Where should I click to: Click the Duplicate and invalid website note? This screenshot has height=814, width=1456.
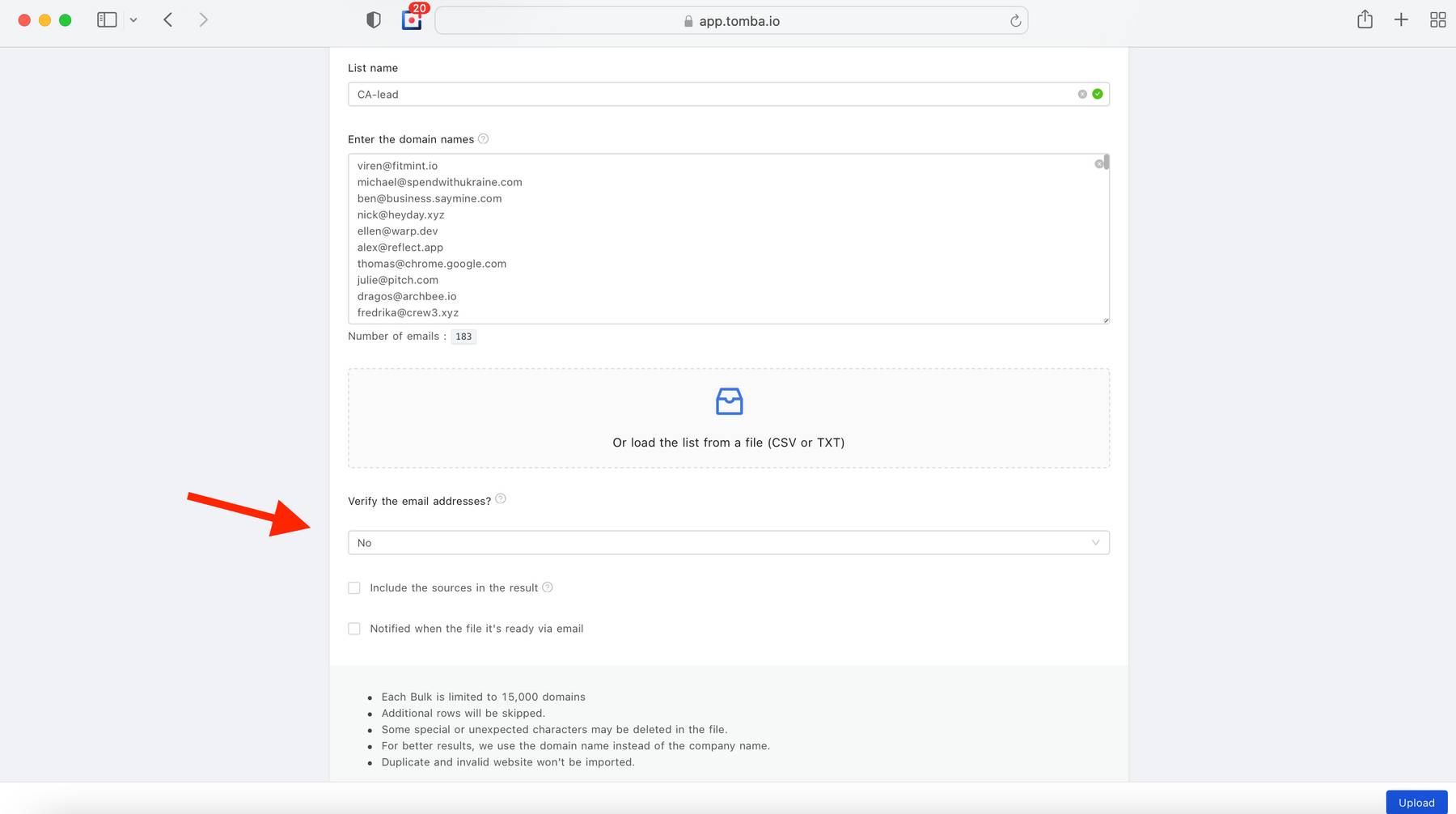508,762
